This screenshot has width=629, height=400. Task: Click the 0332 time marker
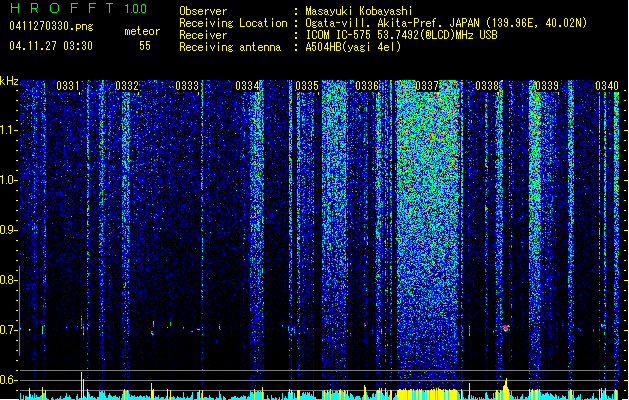point(127,86)
